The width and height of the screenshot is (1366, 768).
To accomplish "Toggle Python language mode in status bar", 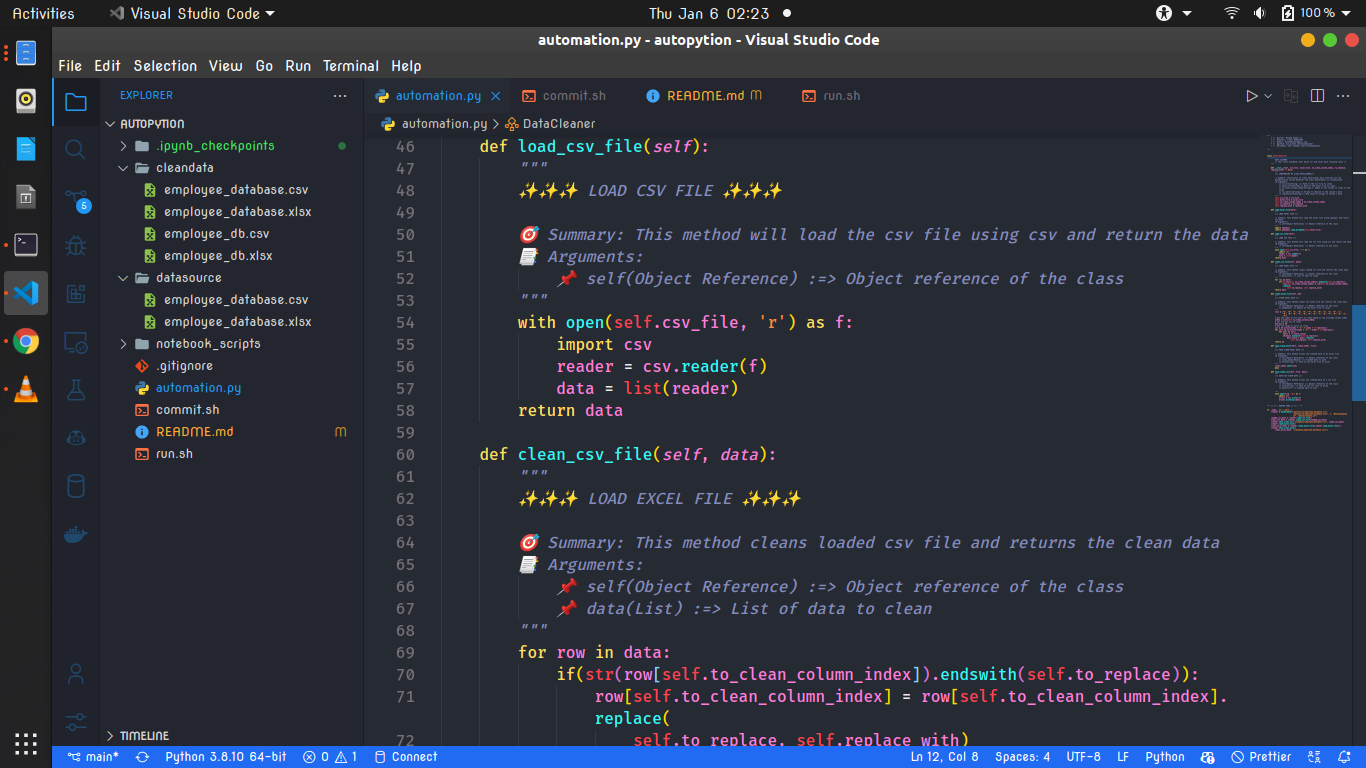I will click(x=1164, y=757).
